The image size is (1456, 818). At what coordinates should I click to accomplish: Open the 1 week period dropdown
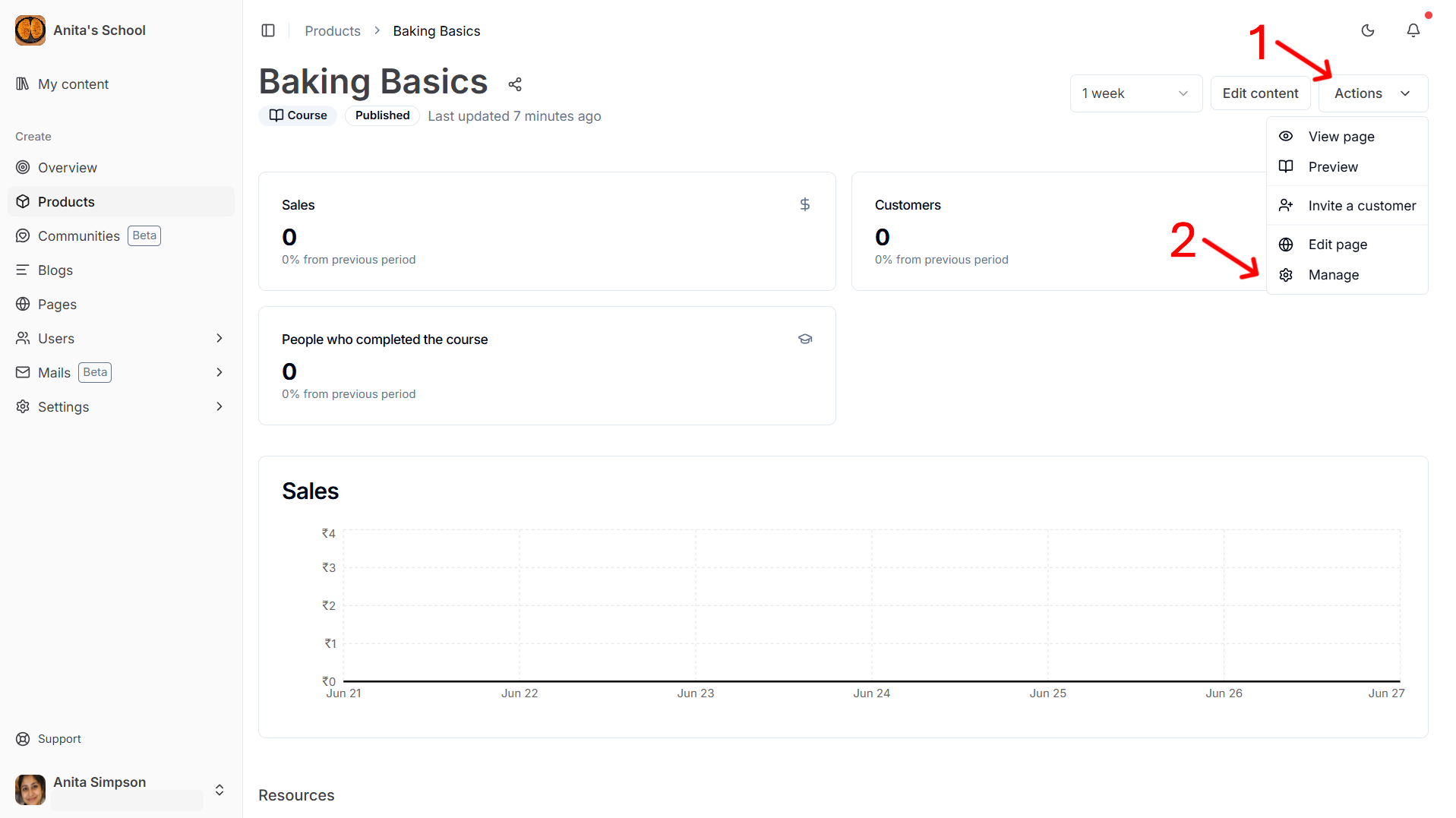pyautogui.click(x=1135, y=93)
